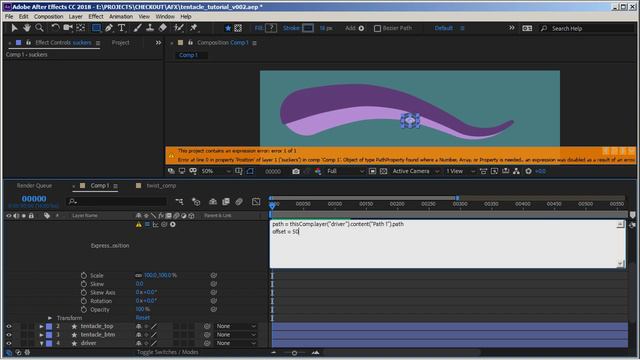This screenshot has height=360, width=640.
Task: Open the 50% magnification dropdown
Action: click(x=216, y=171)
